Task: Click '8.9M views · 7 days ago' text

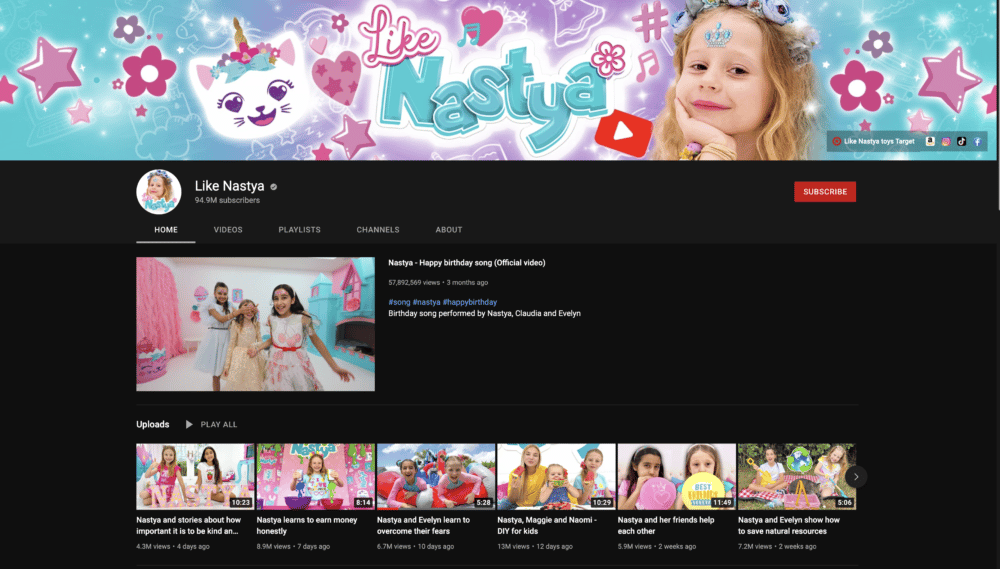Action: [293, 547]
